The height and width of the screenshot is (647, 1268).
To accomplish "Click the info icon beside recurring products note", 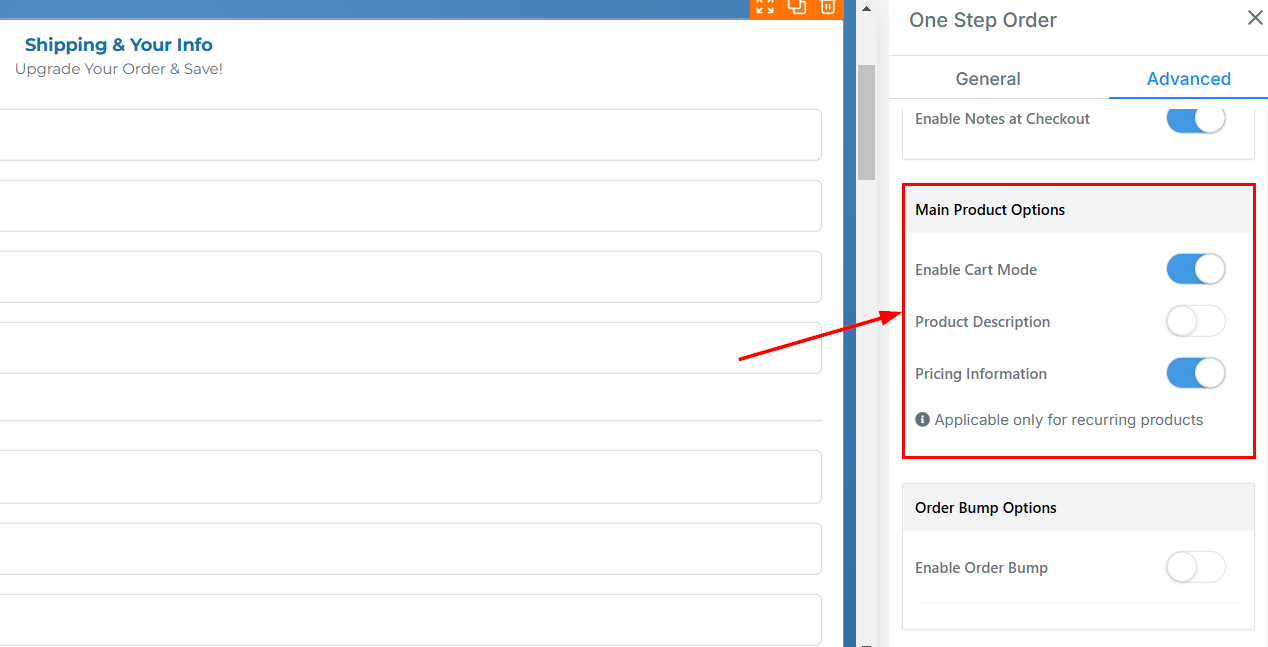I will (922, 420).
